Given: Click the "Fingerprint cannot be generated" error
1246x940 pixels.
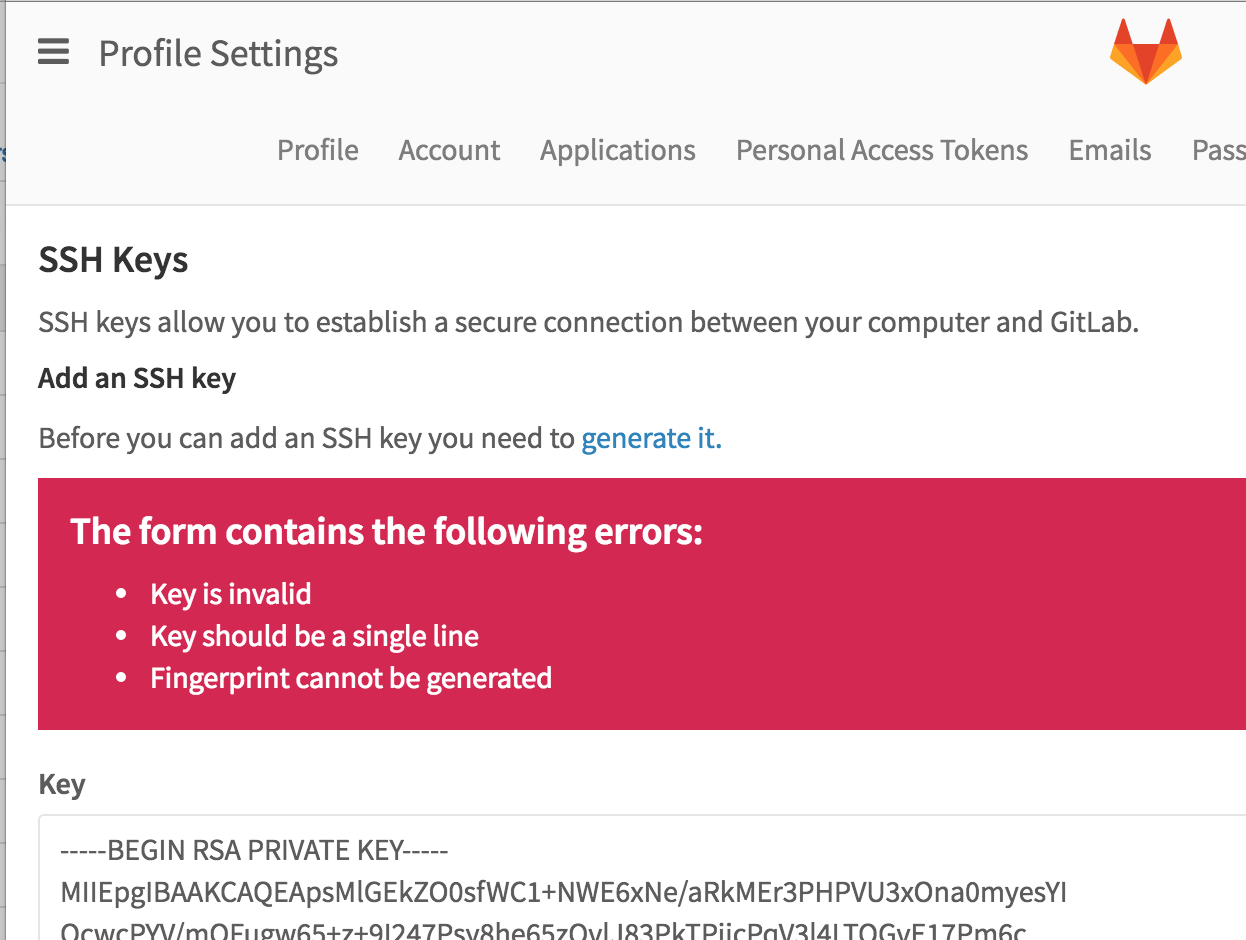Looking at the screenshot, I should click(351, 678).
